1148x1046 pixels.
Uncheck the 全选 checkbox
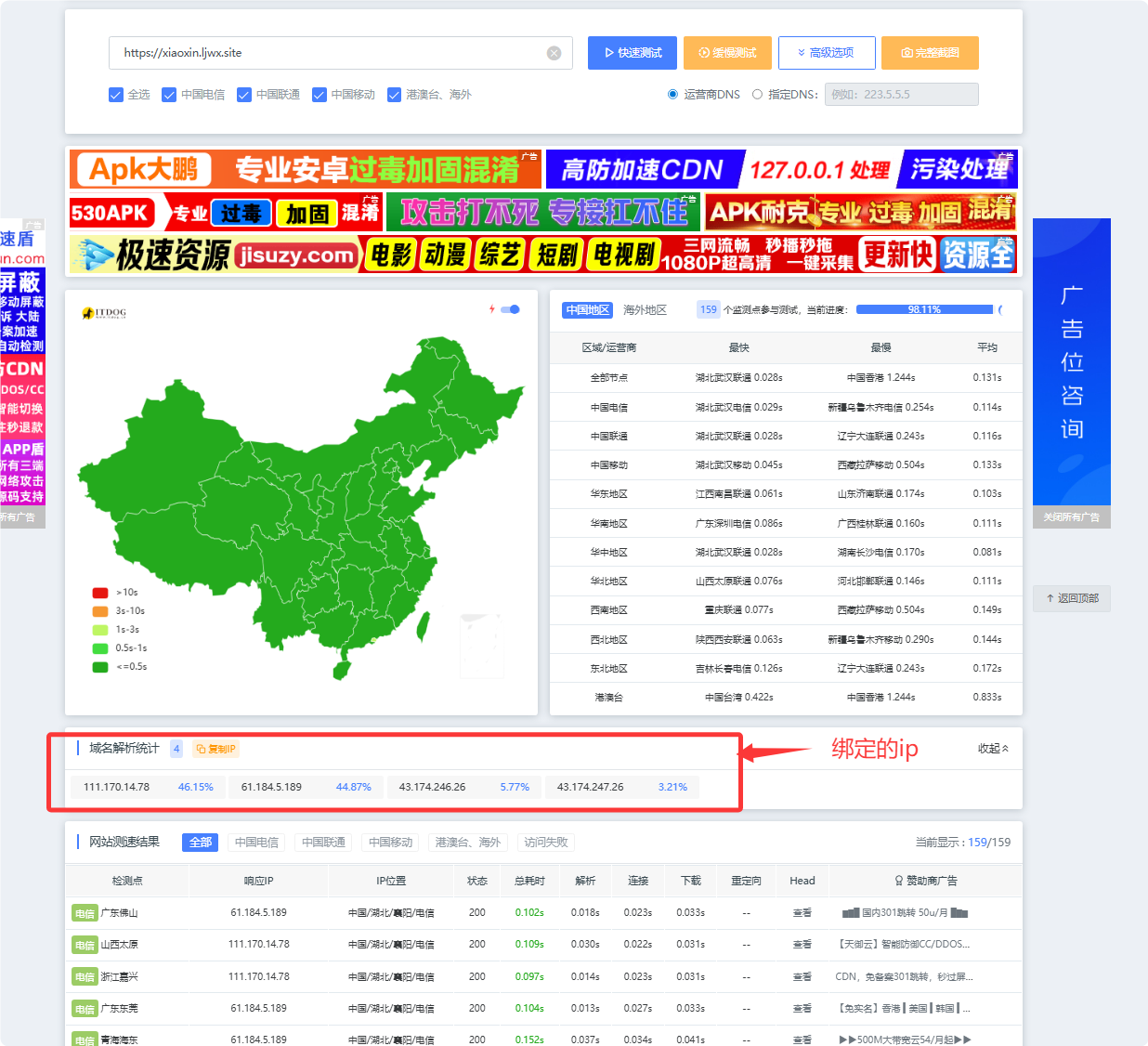pyautogui.click(x=116, y=95)
